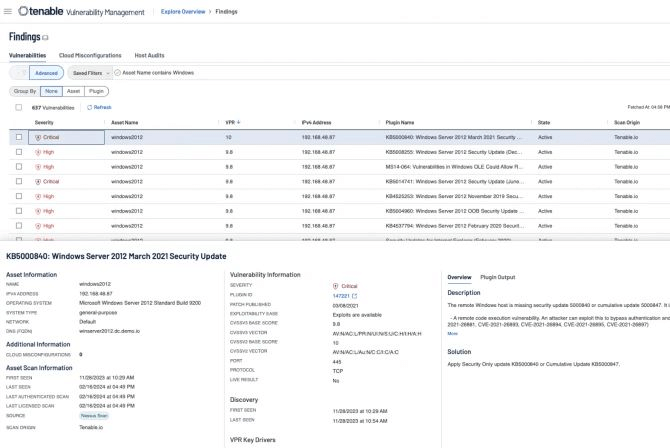Click winserver2012.dc.demo.io DNS value
Screen dimensions: 670x448
pos(109,331)
